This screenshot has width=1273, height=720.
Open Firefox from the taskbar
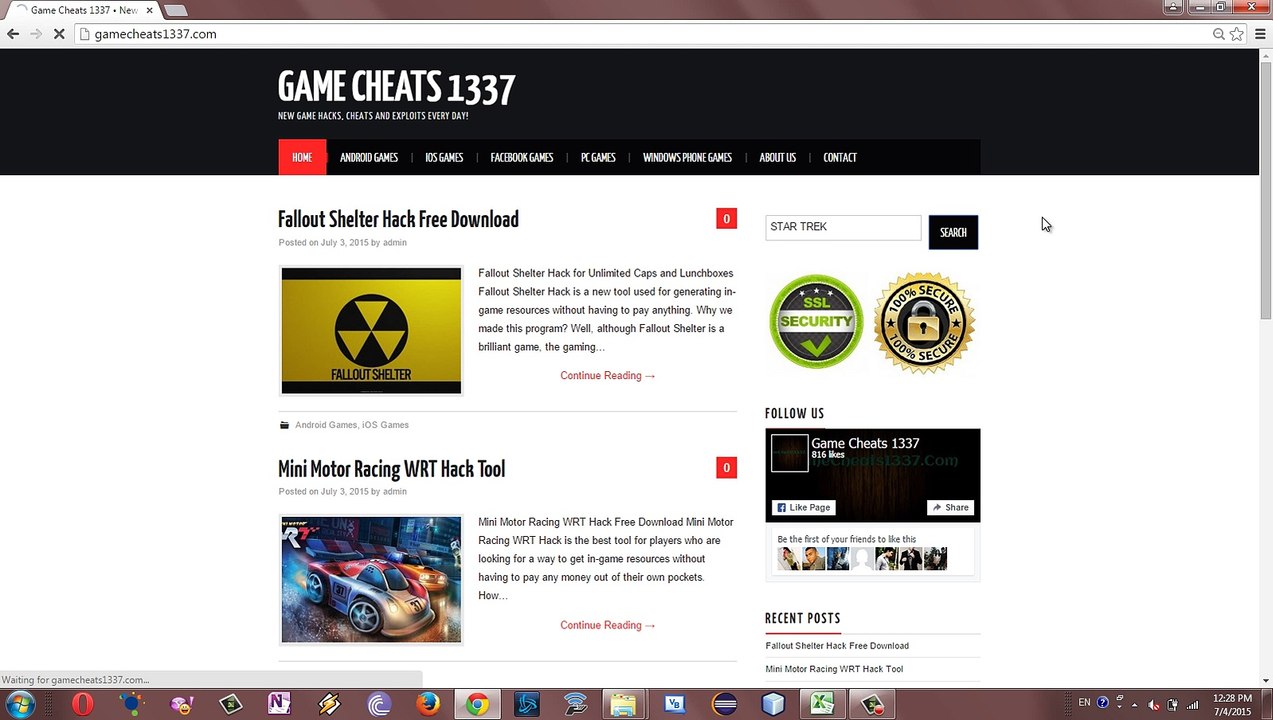[x=428, y=704]
